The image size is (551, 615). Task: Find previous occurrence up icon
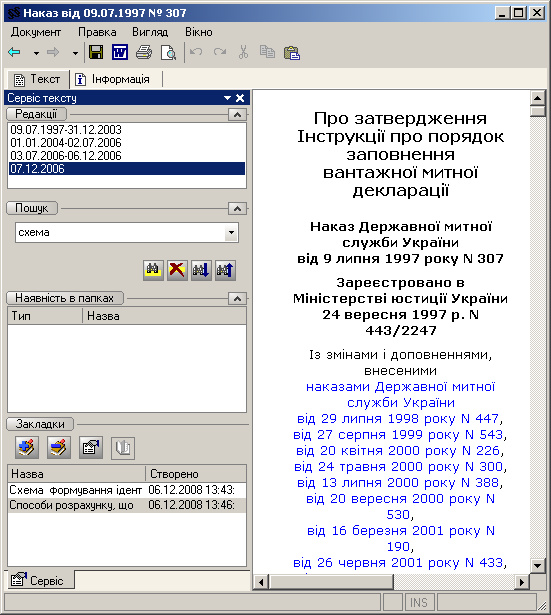[225, 270]
